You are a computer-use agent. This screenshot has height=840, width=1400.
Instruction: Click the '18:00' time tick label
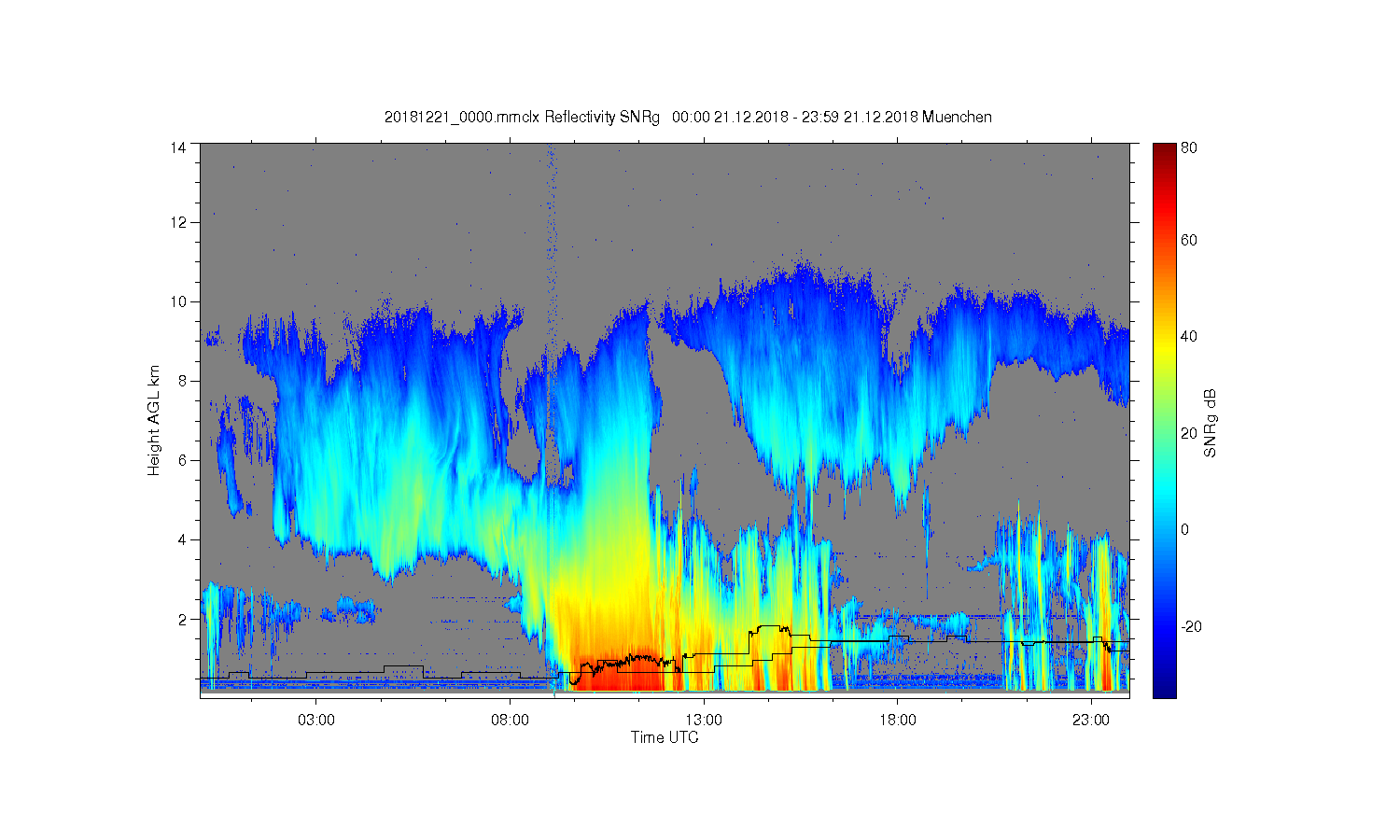coord(897,721)
